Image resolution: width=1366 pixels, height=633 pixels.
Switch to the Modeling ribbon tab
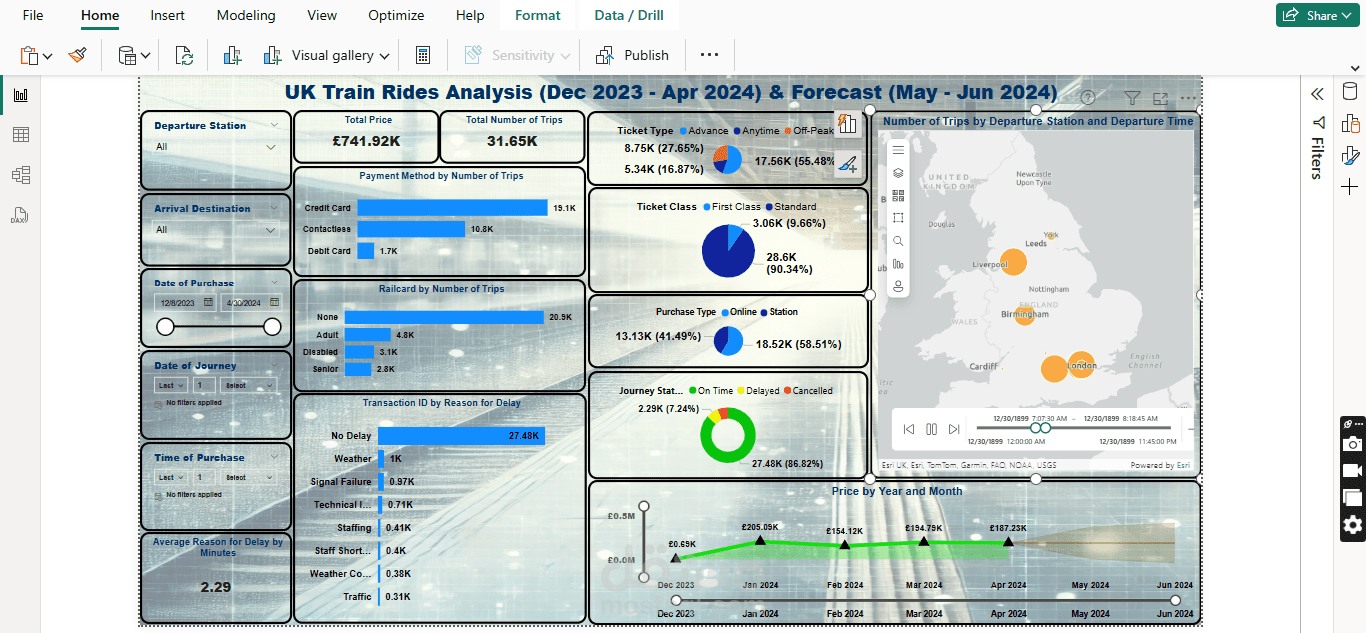click(x=245, y=15)
